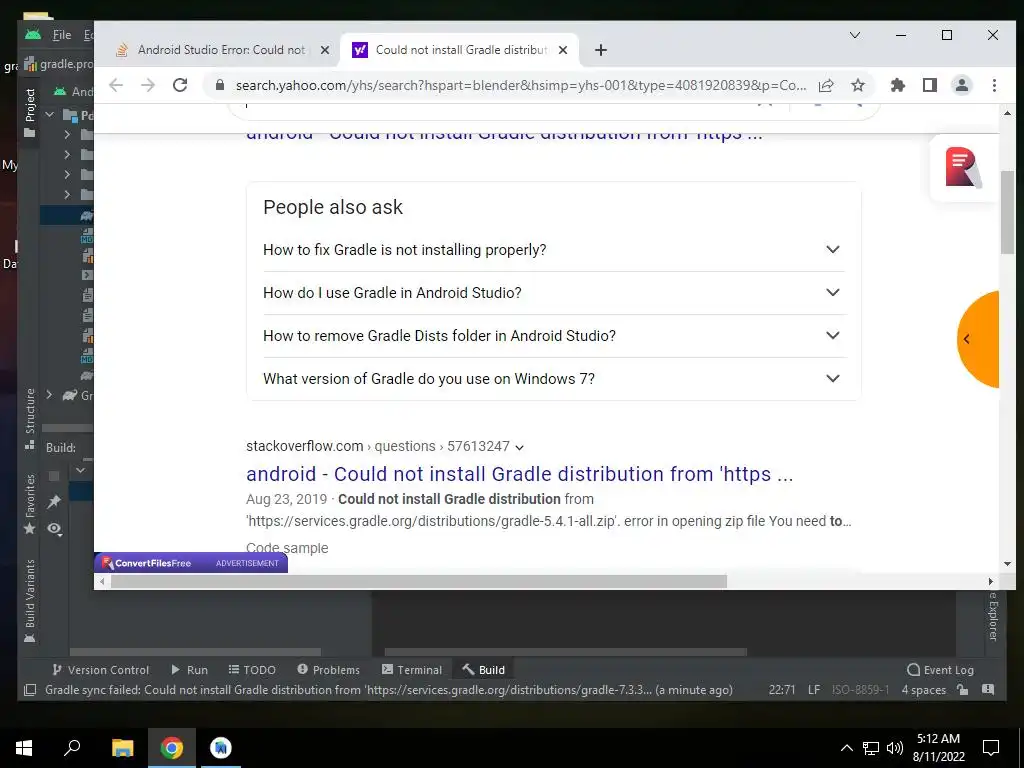Click Chrome icon in taskbar
The width and height of the screenshot is (1024, 768).
[x=172, y=748]
